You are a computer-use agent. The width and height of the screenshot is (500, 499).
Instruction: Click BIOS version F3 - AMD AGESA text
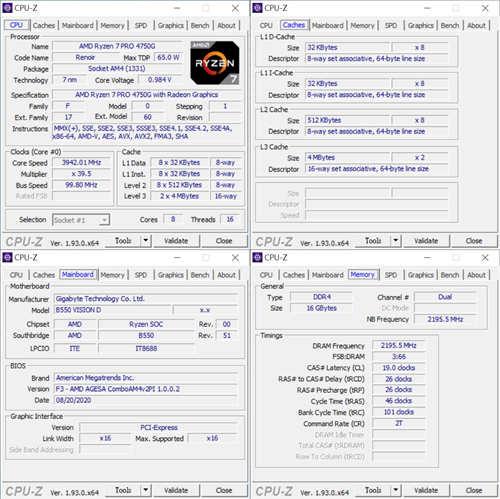(x=146, y=389)
